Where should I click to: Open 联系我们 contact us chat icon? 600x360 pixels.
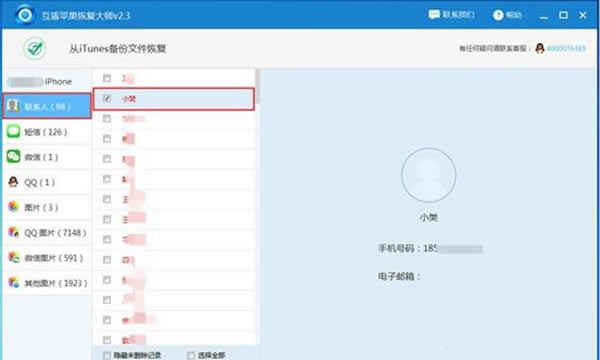[434, 15]
